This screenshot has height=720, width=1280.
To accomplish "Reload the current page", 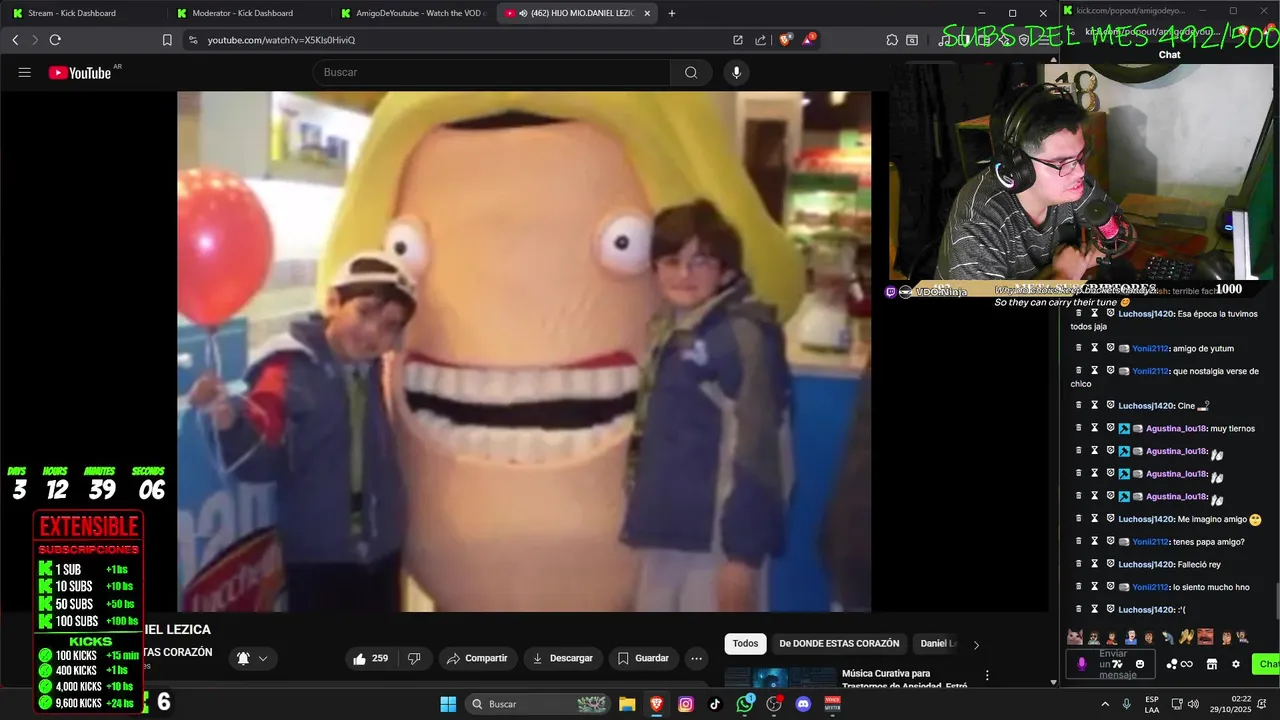I will click(x=55, y=40).
